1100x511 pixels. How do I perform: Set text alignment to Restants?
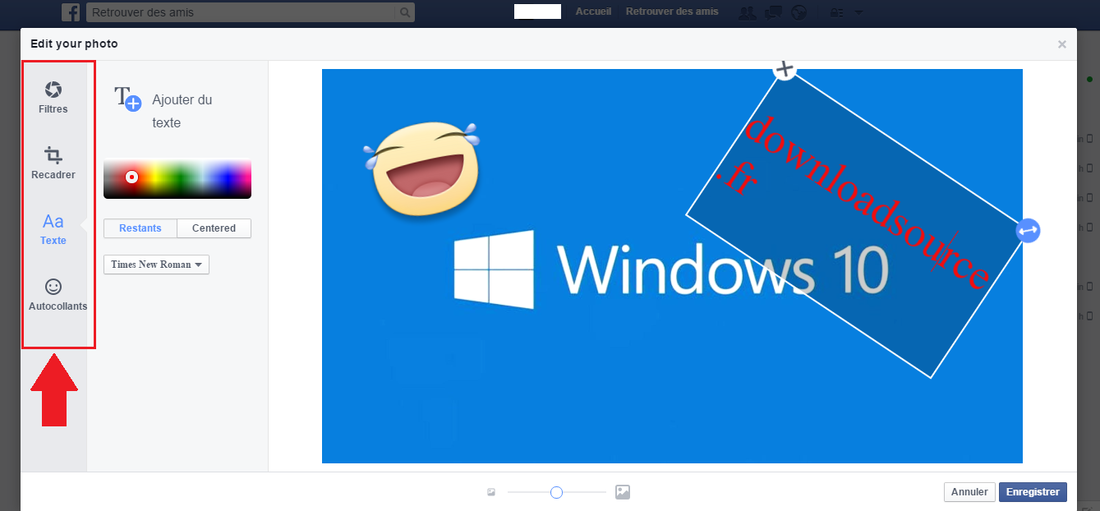coord(140,228)
